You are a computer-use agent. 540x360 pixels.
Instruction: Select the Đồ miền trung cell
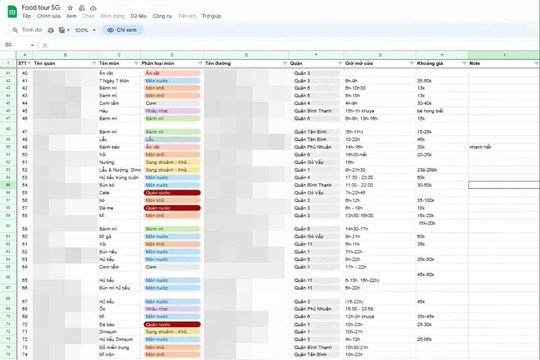[x=119, y=347]
